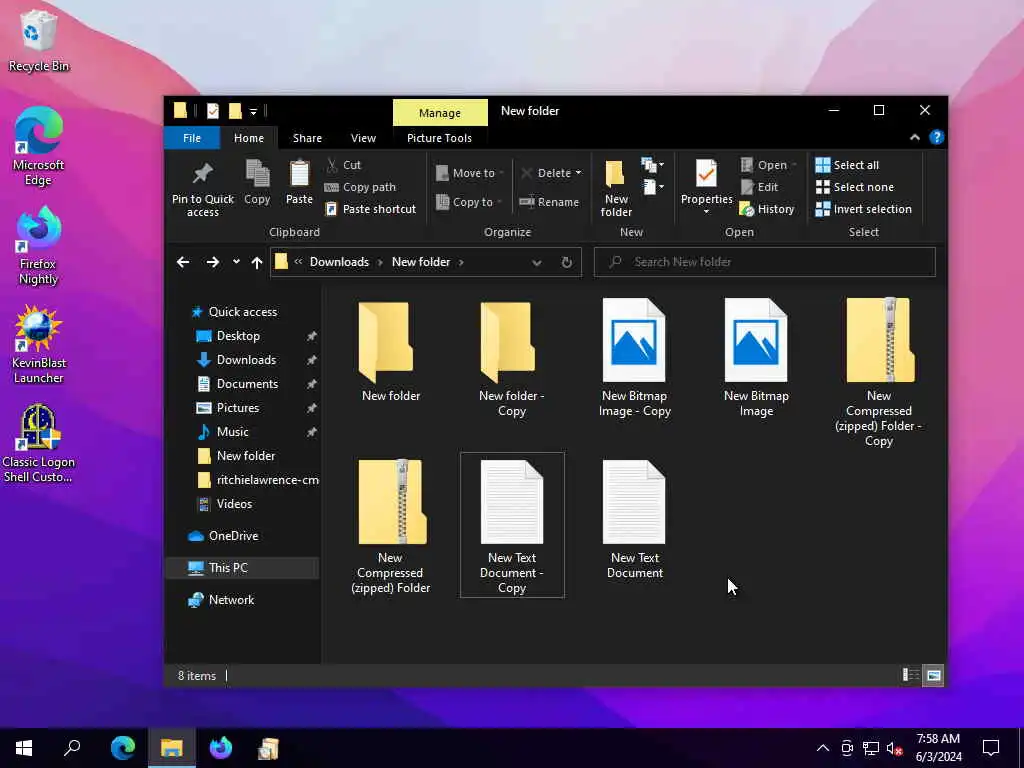Select Documents in navigation pane

247,384
